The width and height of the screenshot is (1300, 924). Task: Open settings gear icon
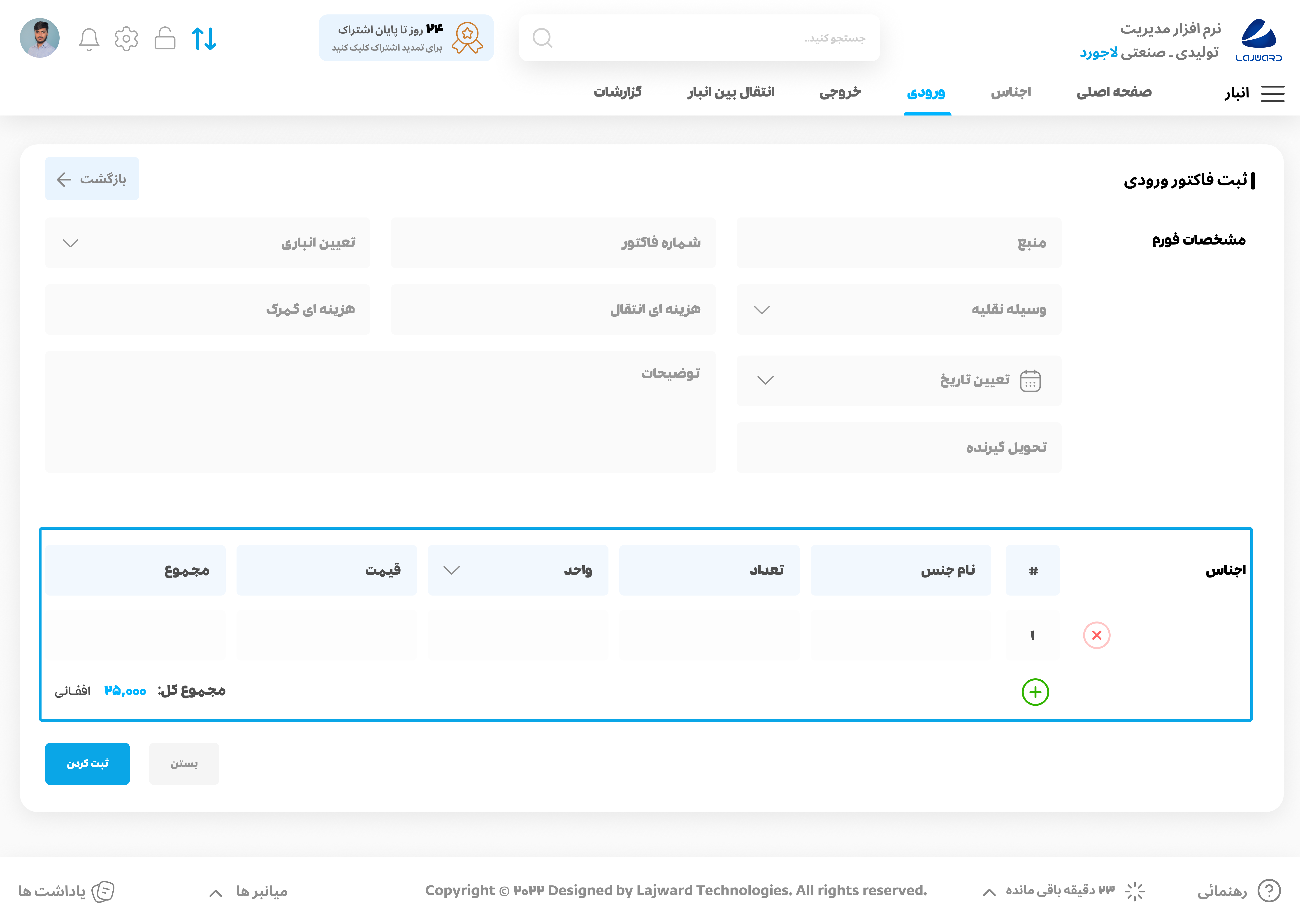(126, 39)
